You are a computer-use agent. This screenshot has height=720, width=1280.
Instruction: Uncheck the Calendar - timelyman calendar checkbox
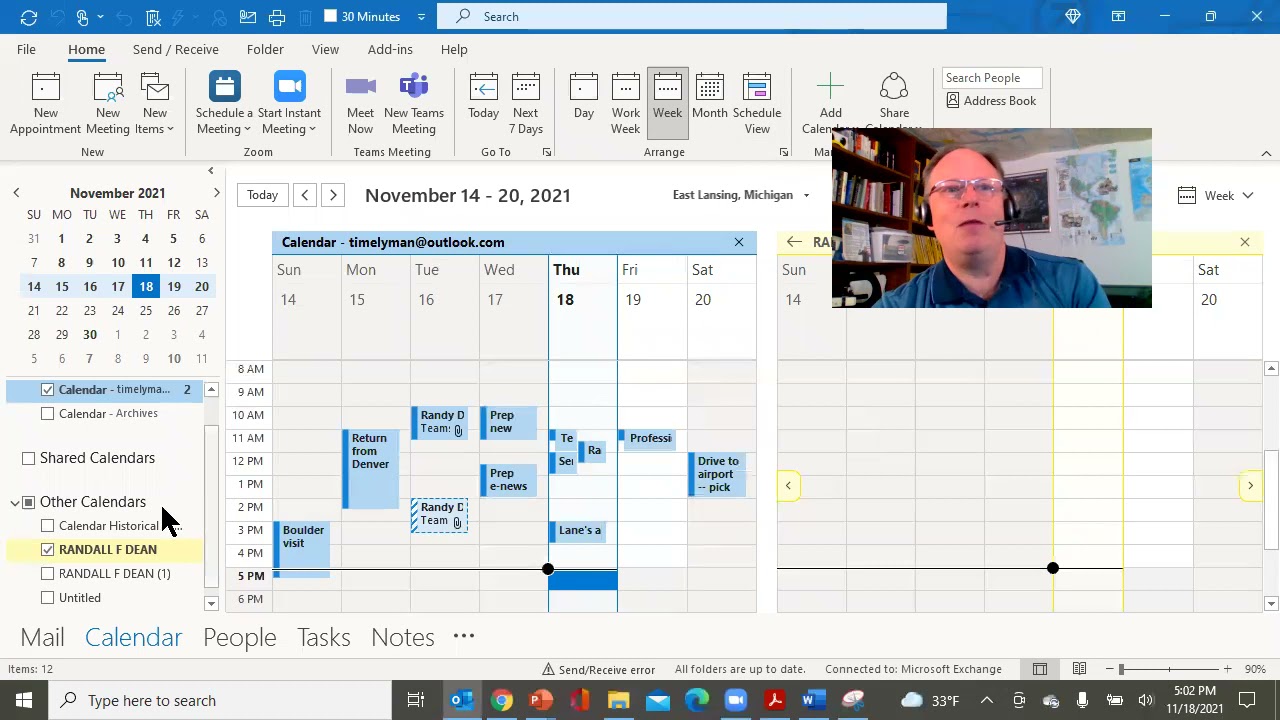[48, 389]
